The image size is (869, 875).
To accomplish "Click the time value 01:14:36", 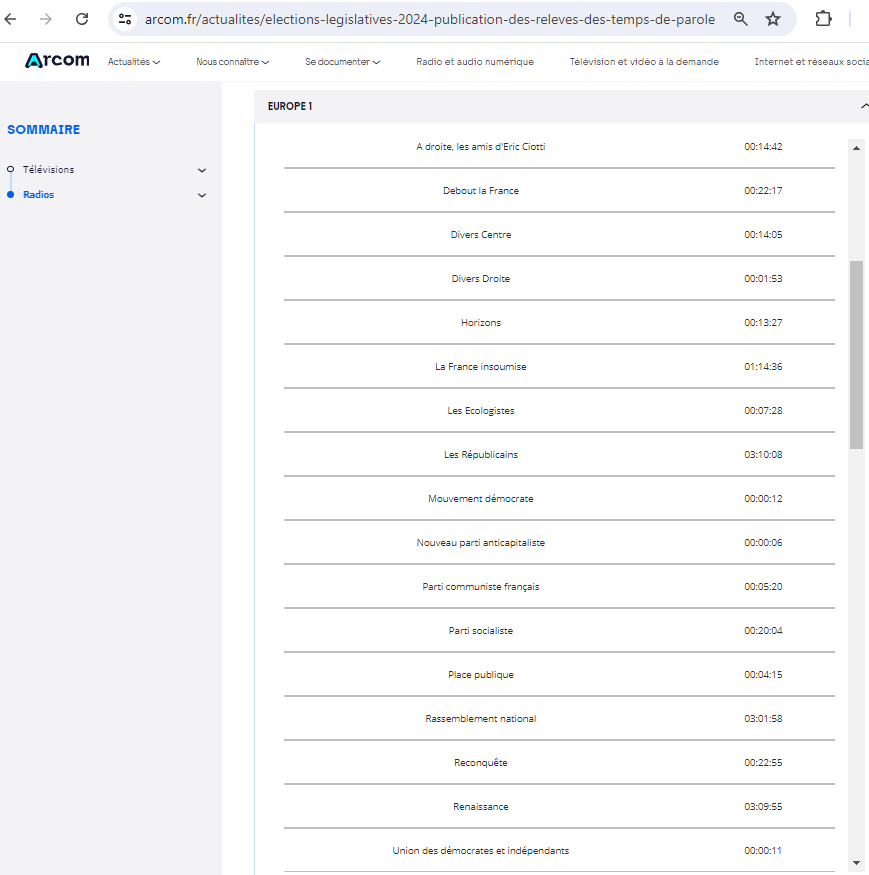I will [x=763, y=367].
